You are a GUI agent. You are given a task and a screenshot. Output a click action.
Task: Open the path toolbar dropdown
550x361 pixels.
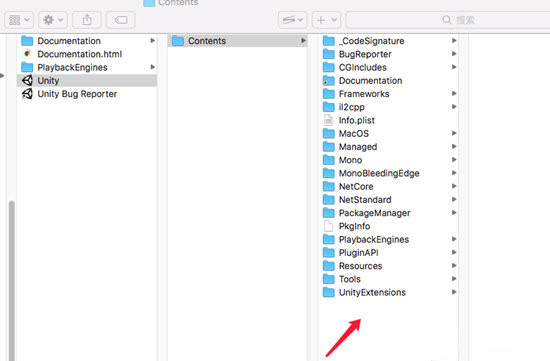292,20
